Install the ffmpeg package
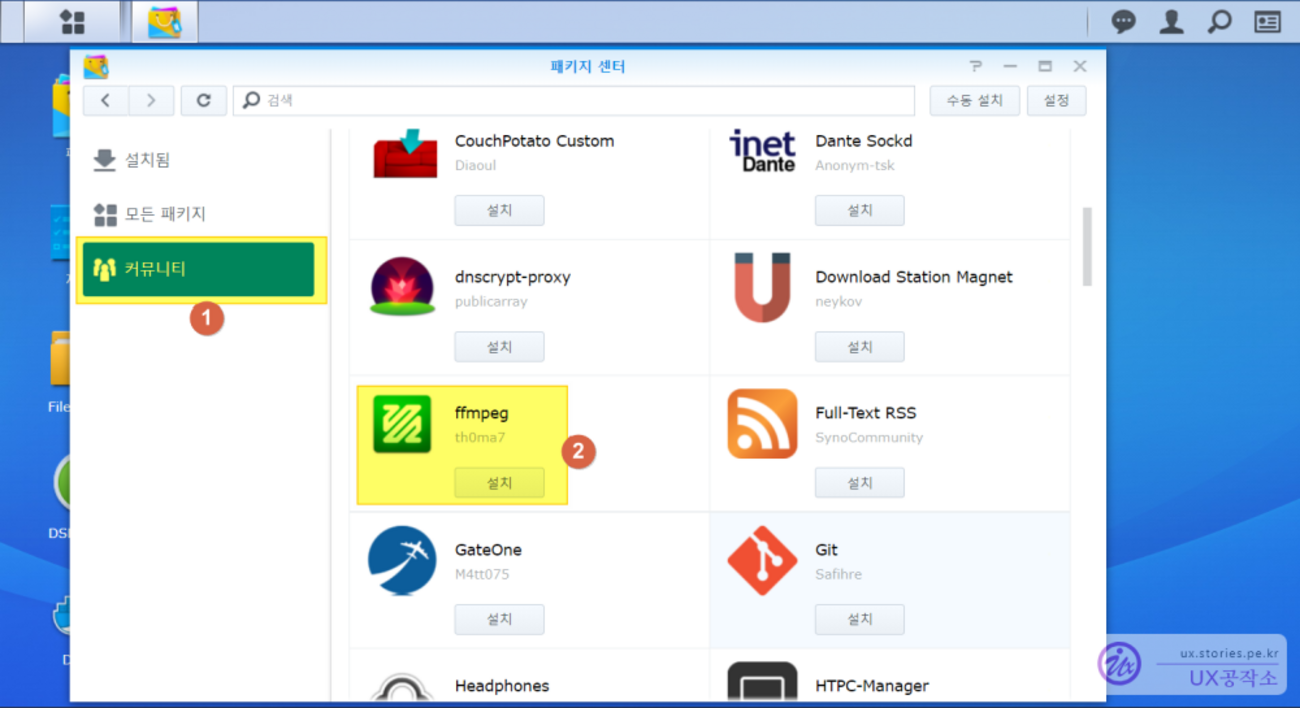The width and height of the screenshot is (1300, 708). [499, 483]
